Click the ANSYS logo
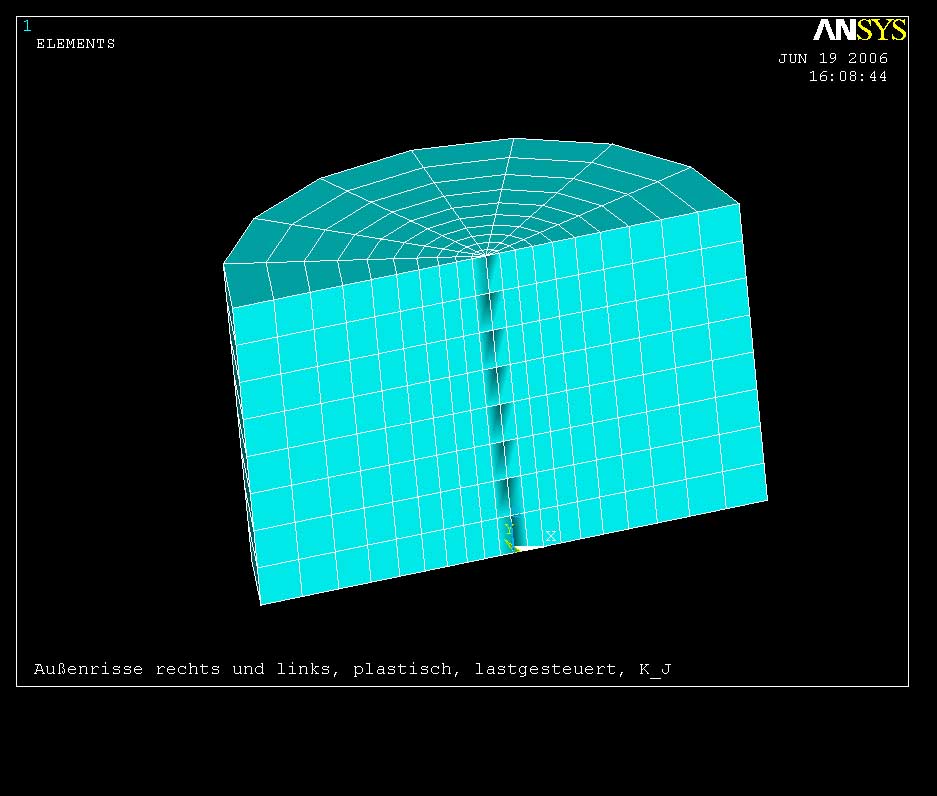 [859, 29]
